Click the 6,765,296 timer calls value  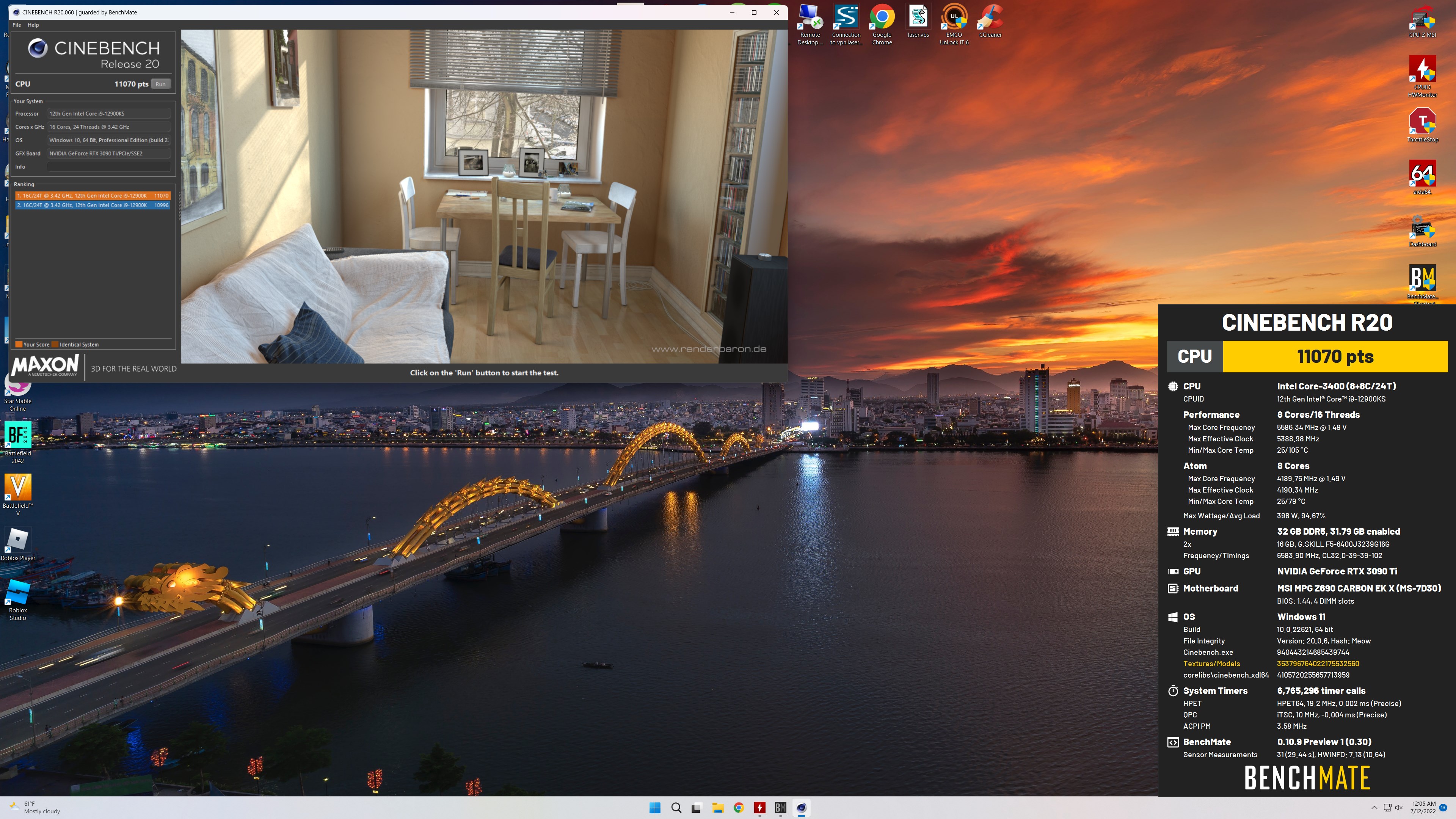(1321, 691)
